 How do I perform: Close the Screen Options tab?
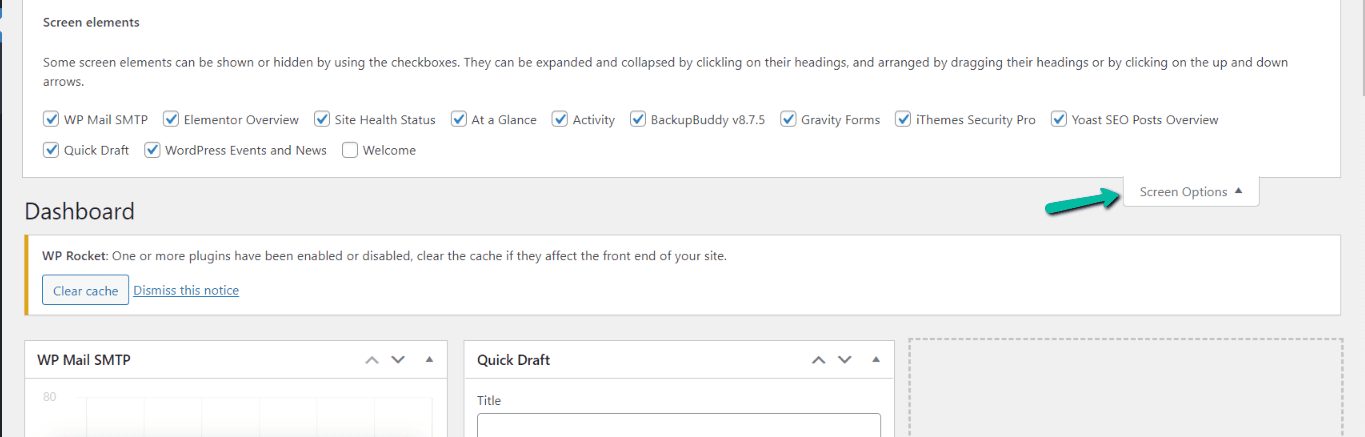[1190, 192]
